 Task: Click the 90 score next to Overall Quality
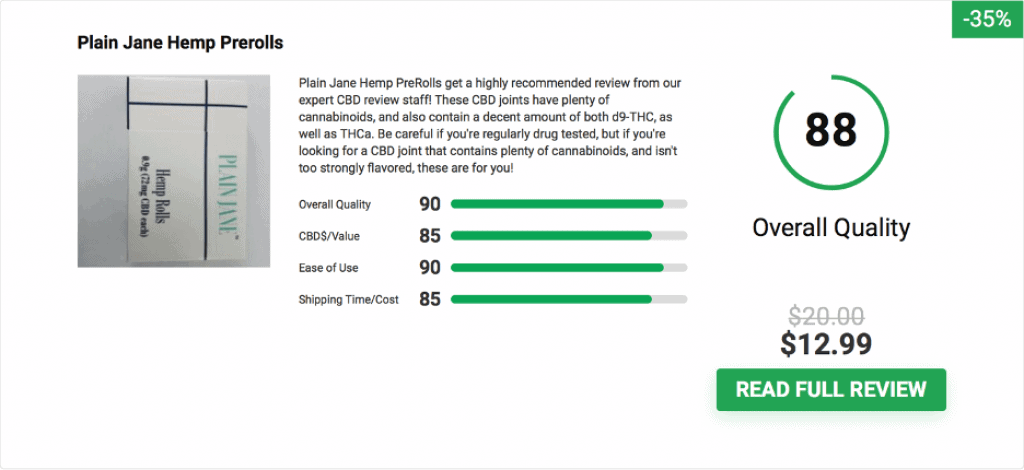click(x=430, y=204)
